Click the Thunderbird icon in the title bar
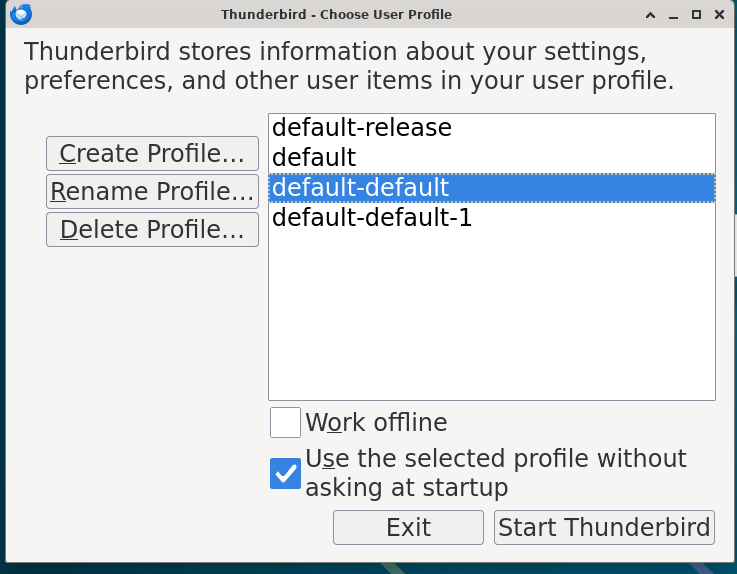Screen dimensions: 737x574 (20, 14)
